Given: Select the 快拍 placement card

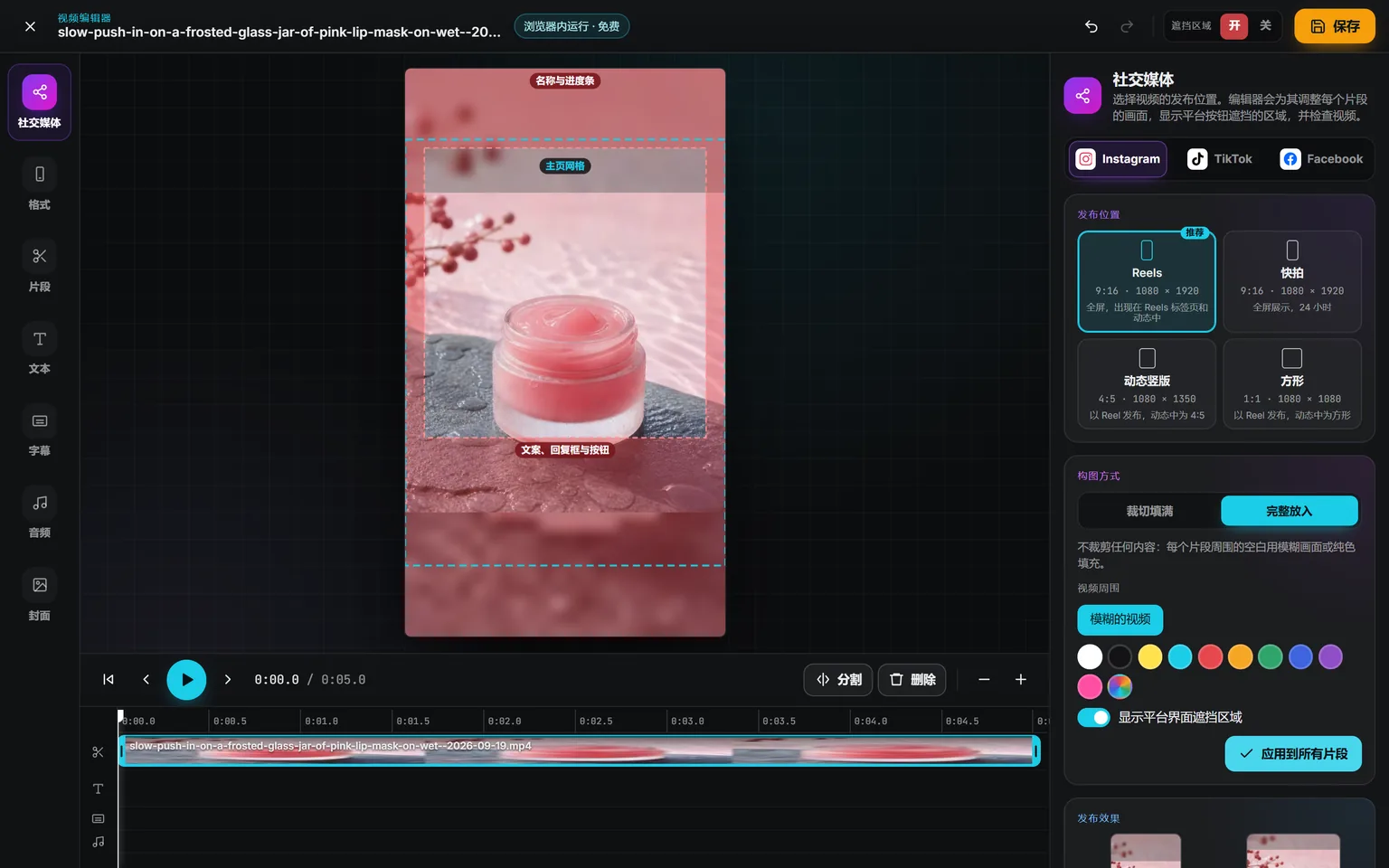Looking at the screenshot, I should tap(1292, 281).
